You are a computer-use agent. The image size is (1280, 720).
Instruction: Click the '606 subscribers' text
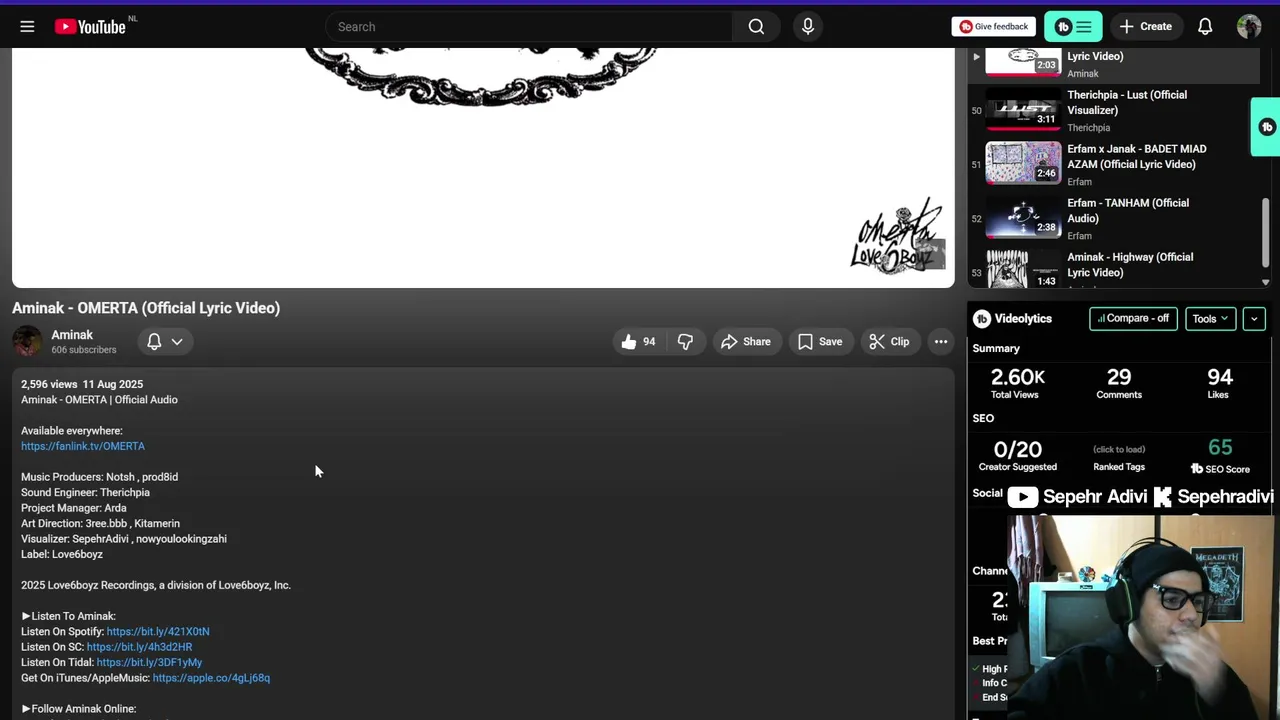click(84, 350)
